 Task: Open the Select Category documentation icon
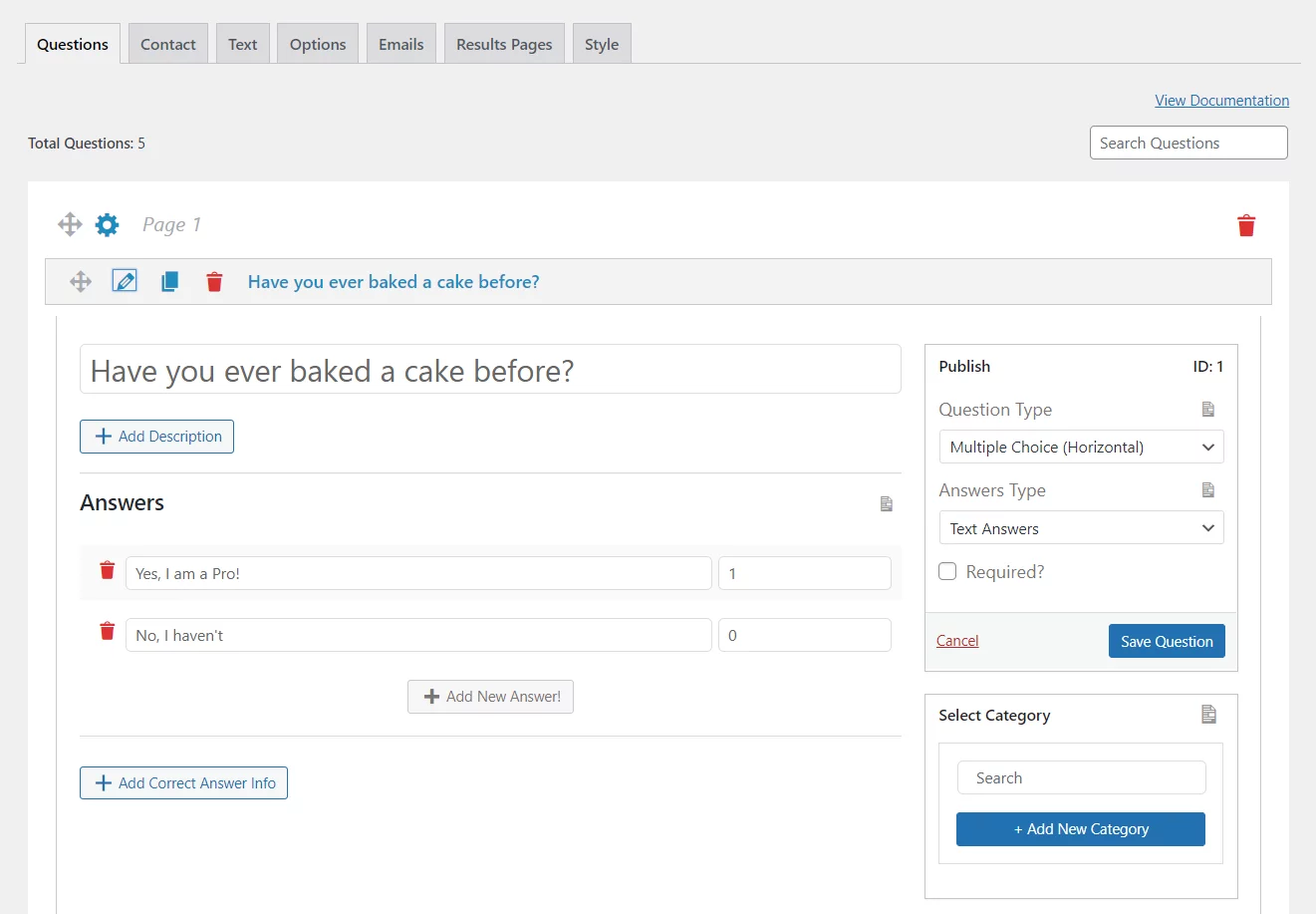1209,715
